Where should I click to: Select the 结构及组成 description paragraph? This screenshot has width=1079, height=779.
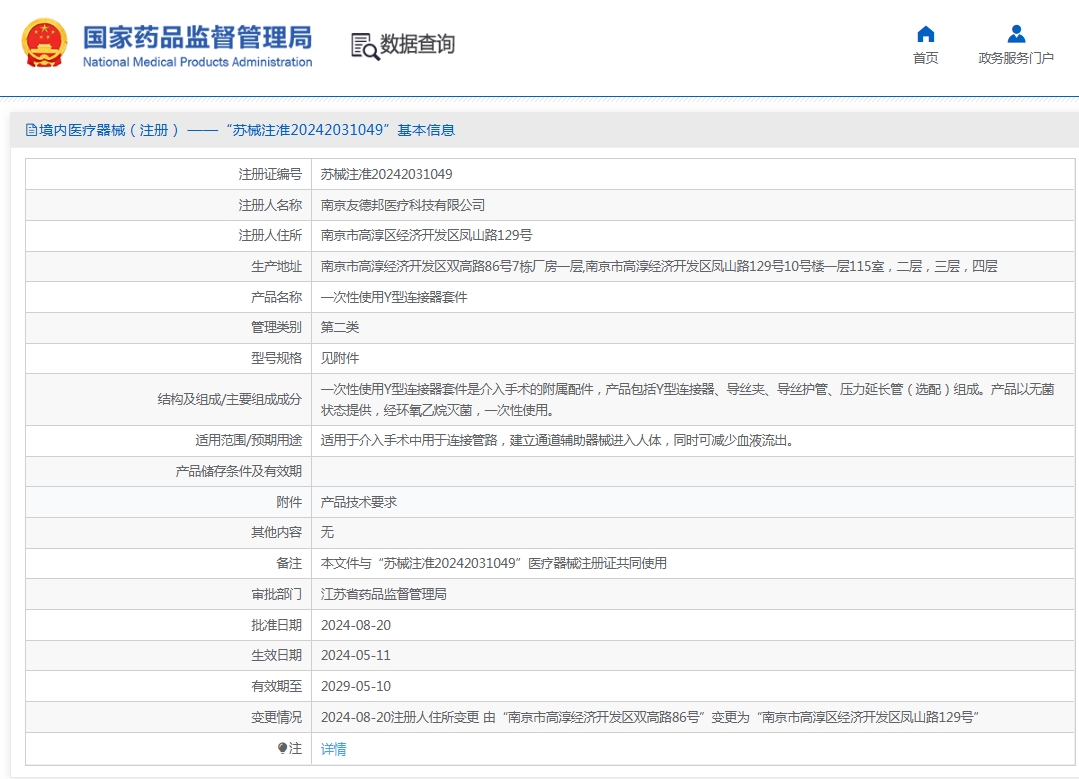[x=687, y=399]
